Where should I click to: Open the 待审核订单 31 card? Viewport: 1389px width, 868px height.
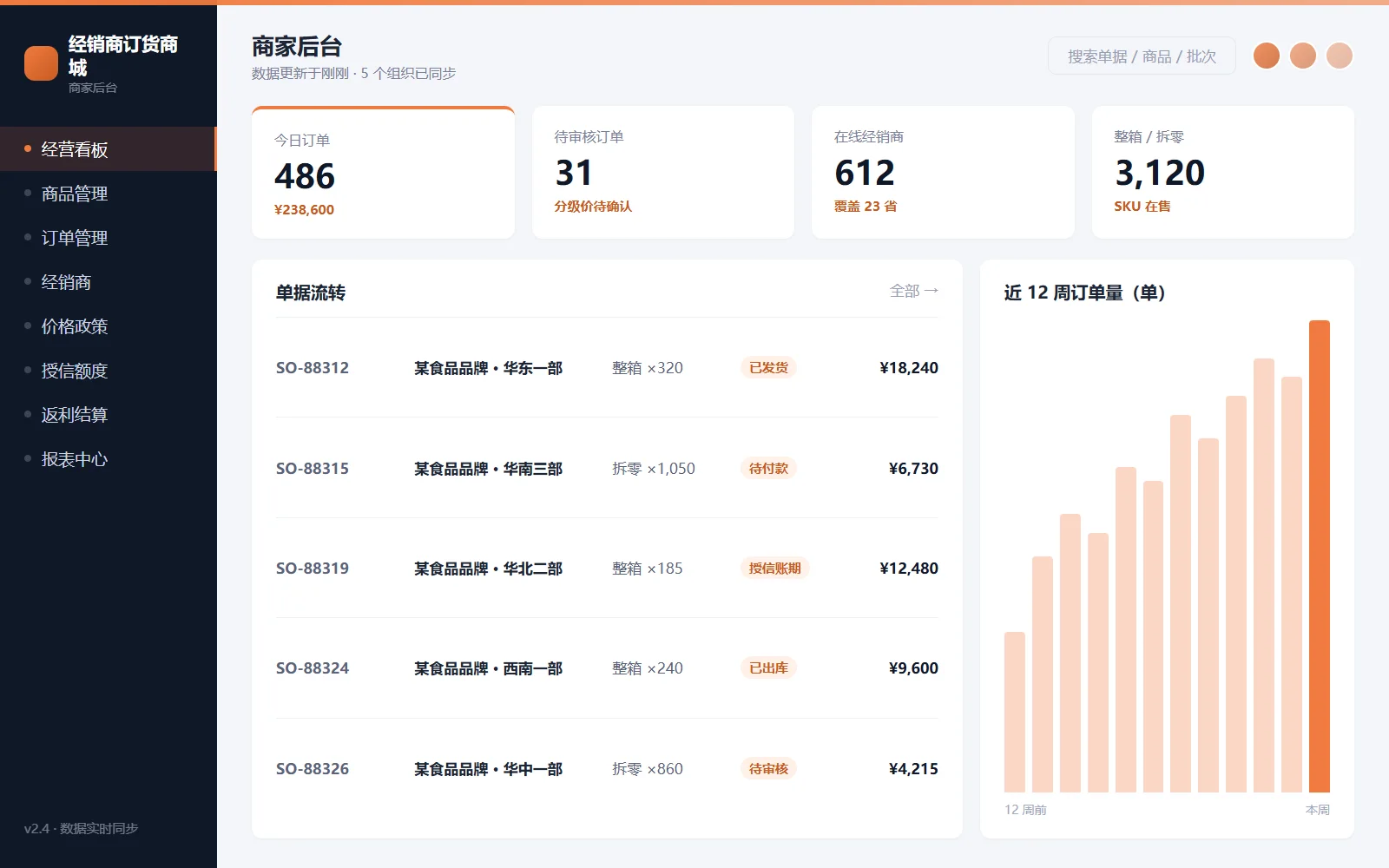click(663, 172)
